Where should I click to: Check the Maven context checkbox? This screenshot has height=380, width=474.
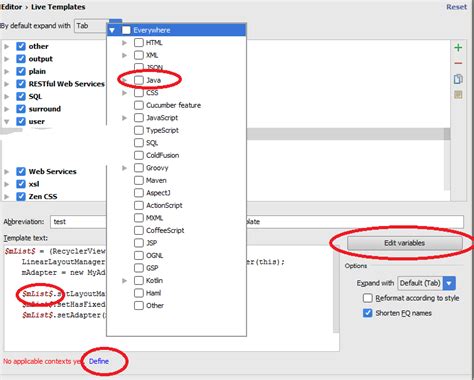[x=139, y=180]
